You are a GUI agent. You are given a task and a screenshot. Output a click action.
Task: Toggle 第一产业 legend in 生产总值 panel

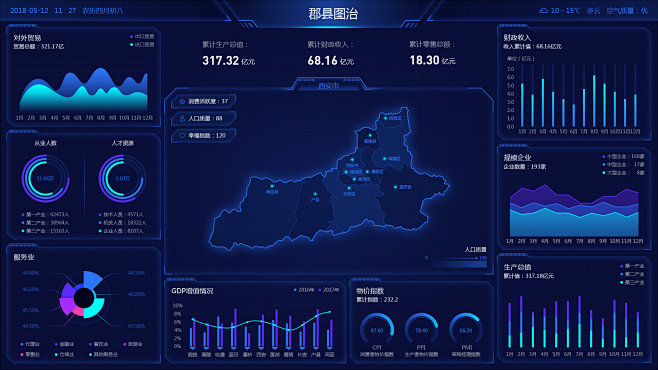pos(632,266)
